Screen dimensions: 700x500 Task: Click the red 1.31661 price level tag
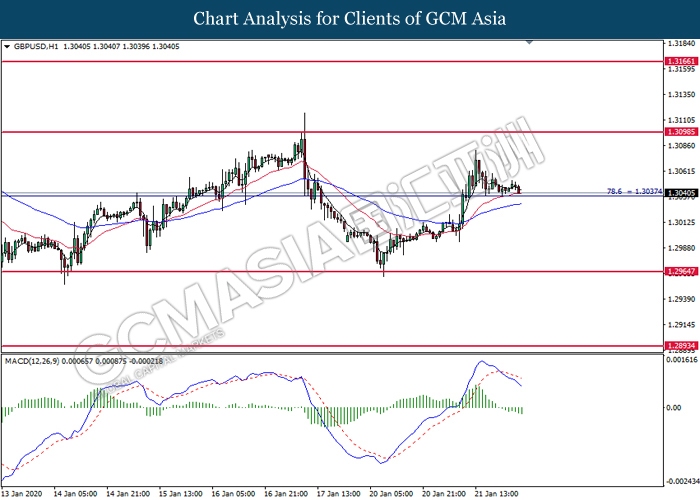point(681,61)
